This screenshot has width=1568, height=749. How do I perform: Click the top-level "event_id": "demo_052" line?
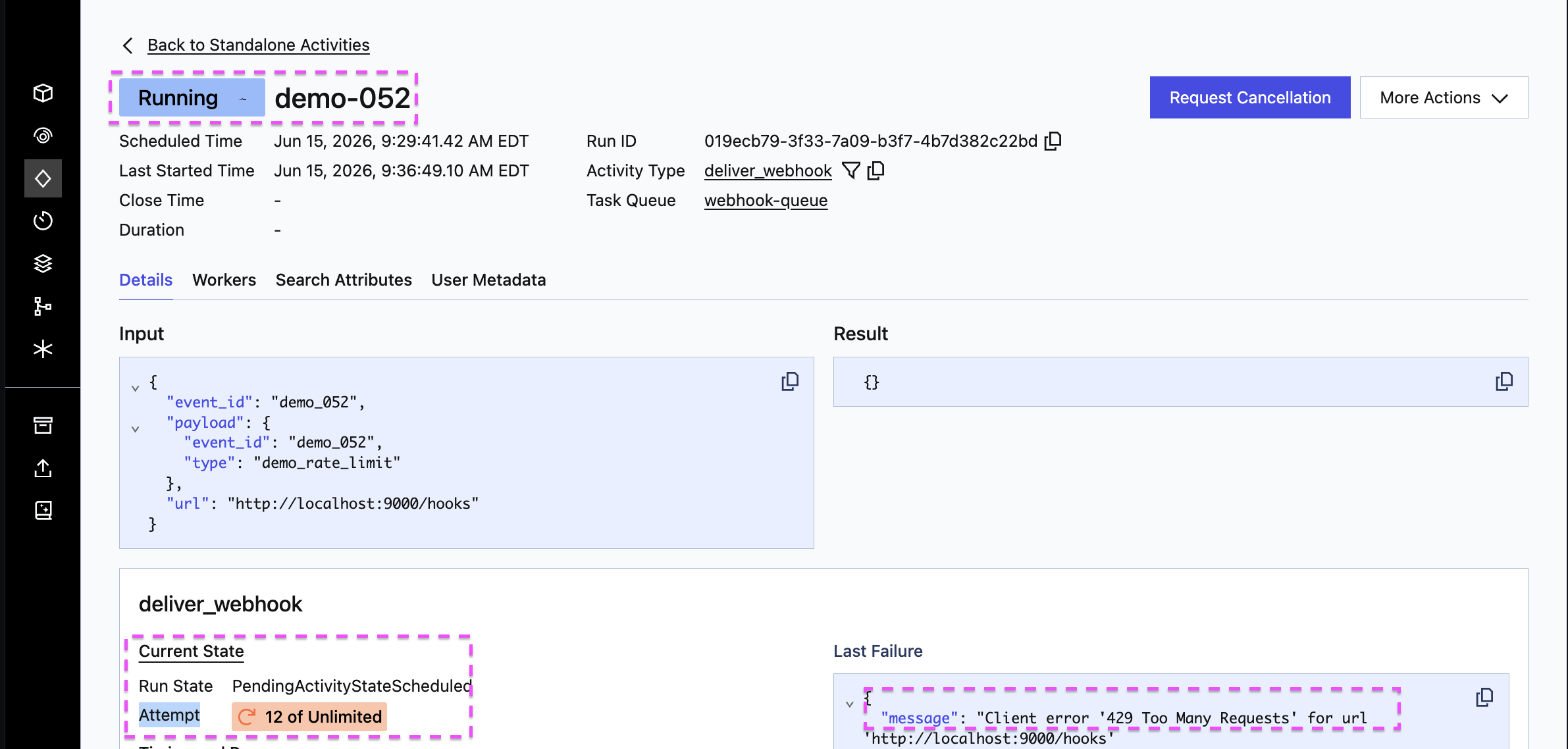click(x=265, y=402)
